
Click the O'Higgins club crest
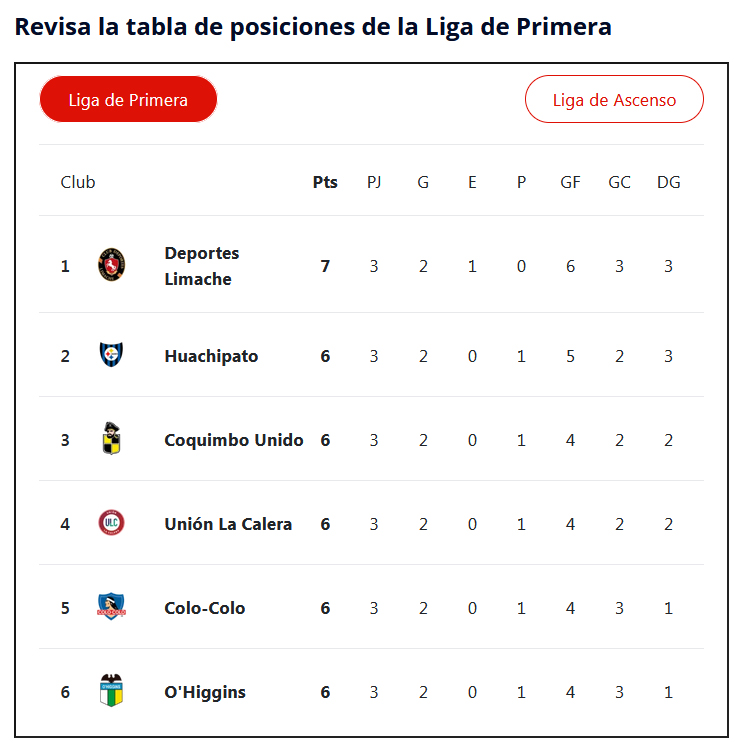click(112, 691)
